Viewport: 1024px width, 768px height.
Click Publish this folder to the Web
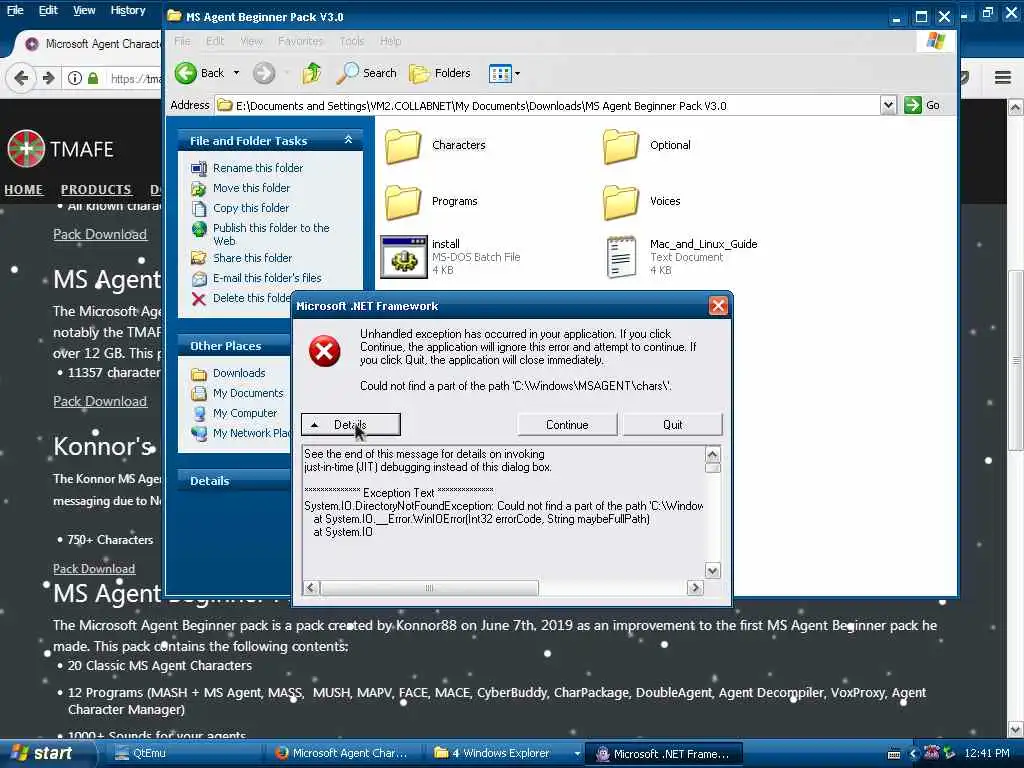pyautogui.click(x=271, y=234)
